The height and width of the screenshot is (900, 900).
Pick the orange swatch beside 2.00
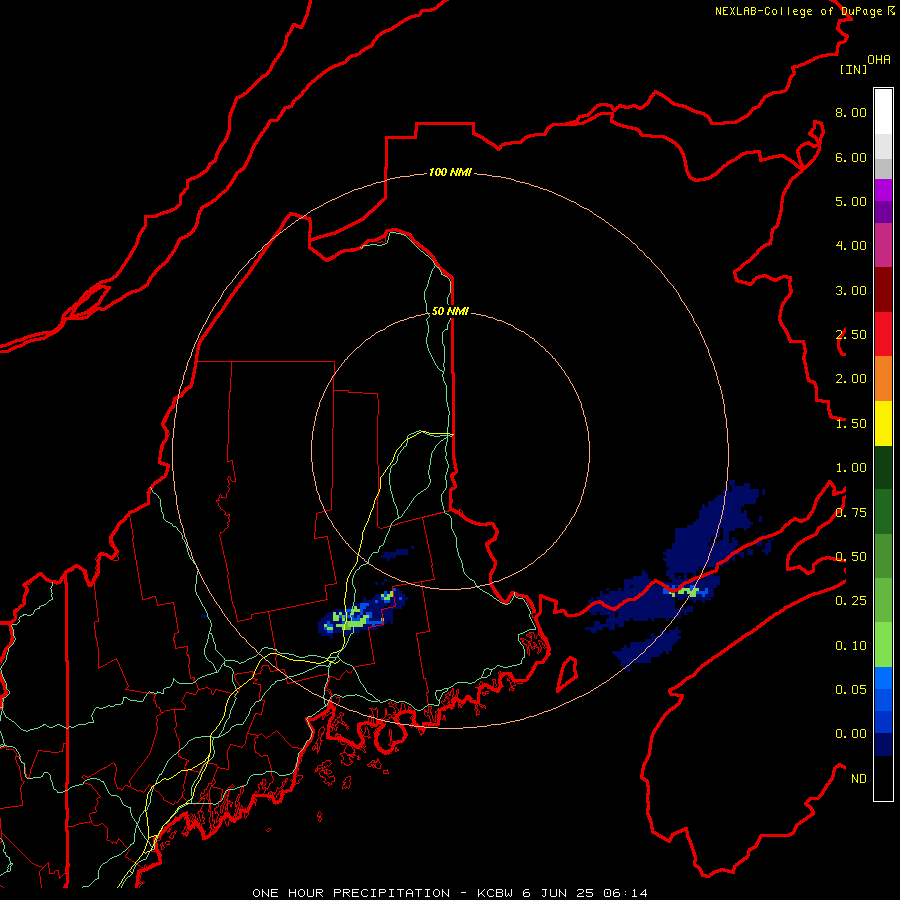pos(883,378)
